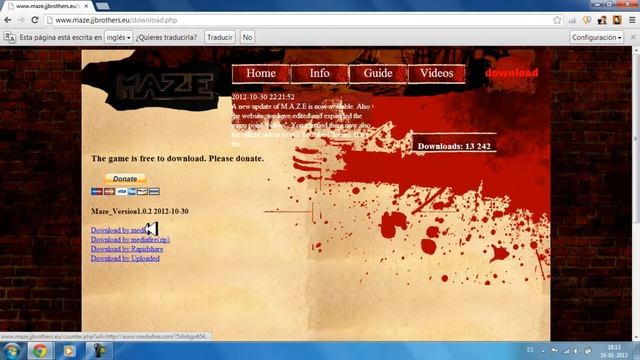Switch to the www.maze.jjbrothers.eu tab
The height and width of the screenshot is (360, 640).
click(x=48, y=6)
